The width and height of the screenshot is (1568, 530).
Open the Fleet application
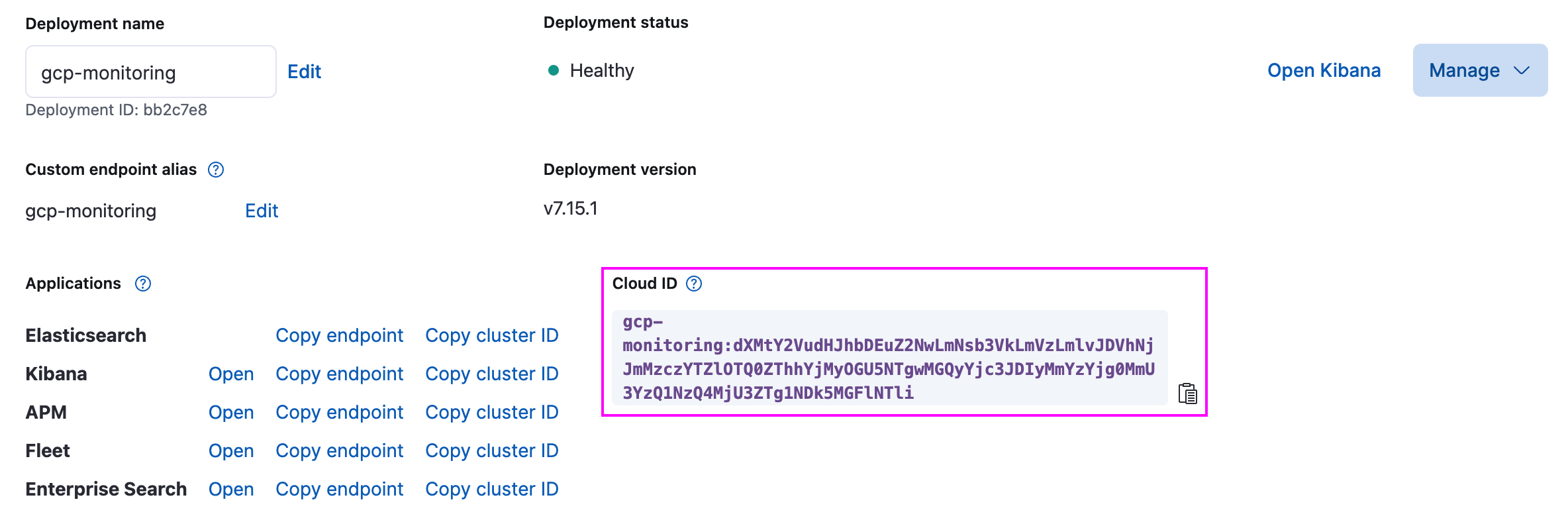tap(231, 450)
